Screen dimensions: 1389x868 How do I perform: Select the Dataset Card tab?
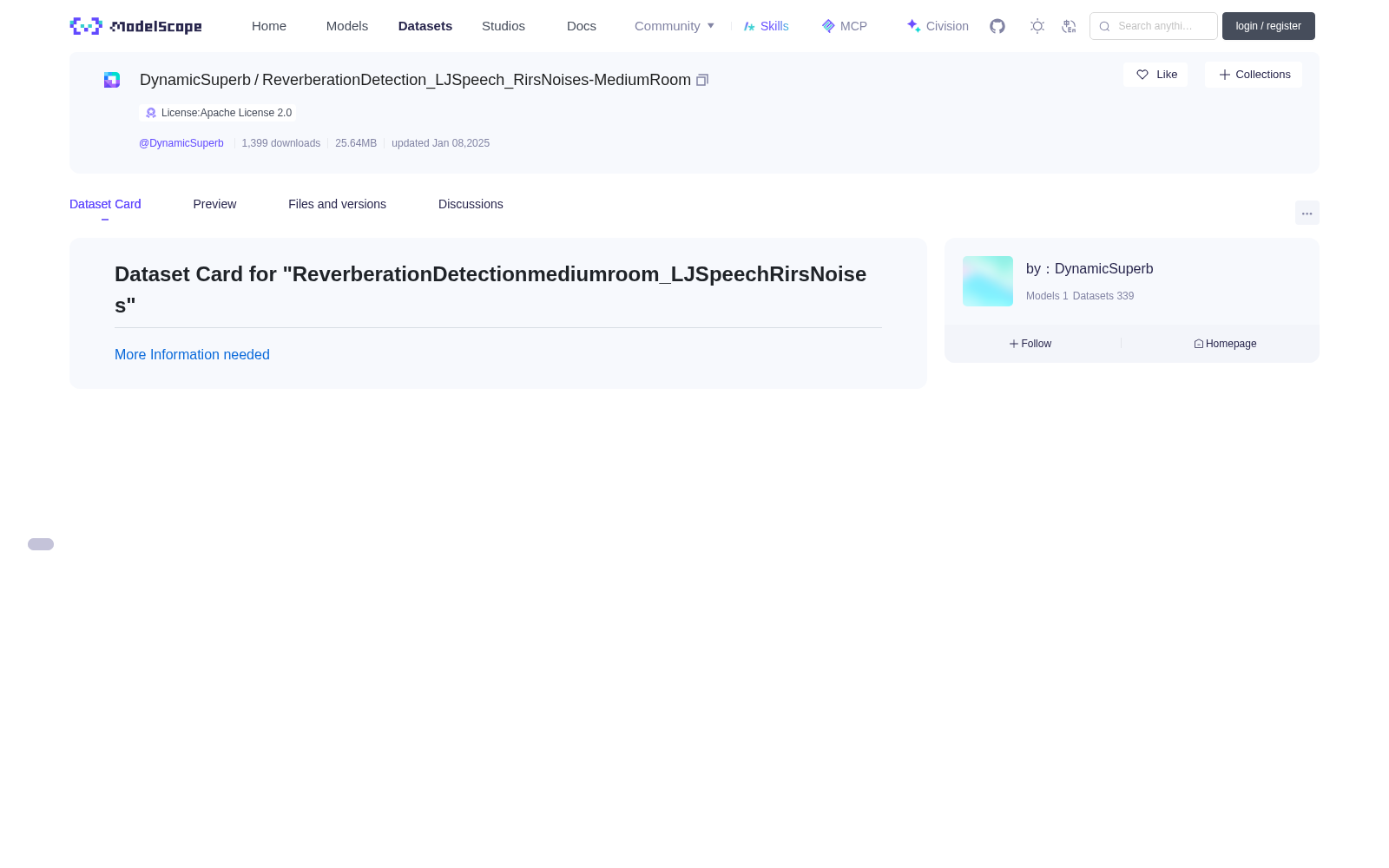pos(105,204)
